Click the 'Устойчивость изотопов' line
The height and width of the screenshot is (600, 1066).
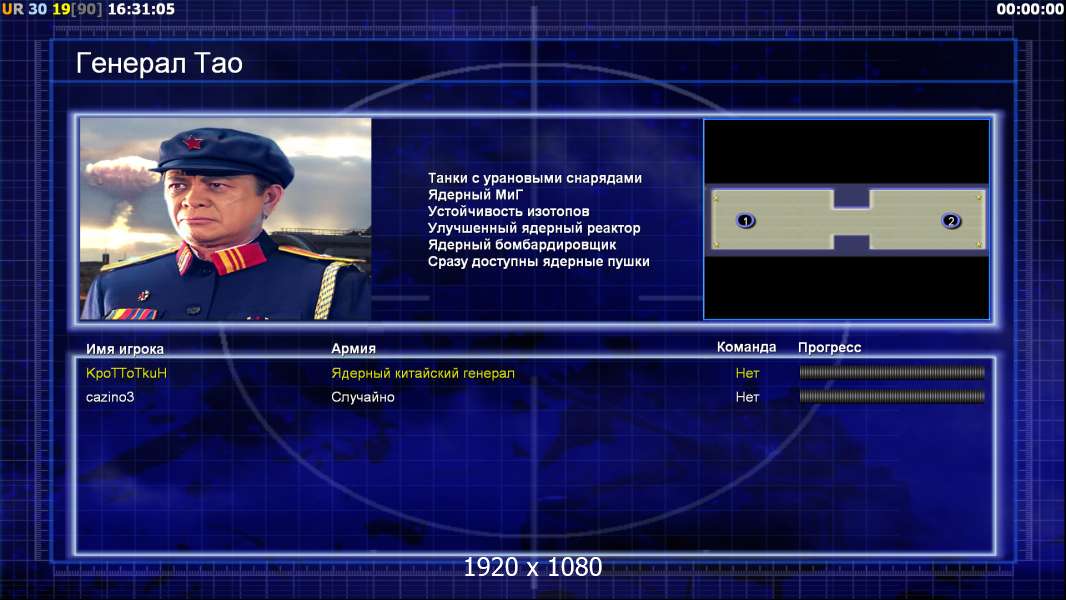tap(509, 211)
